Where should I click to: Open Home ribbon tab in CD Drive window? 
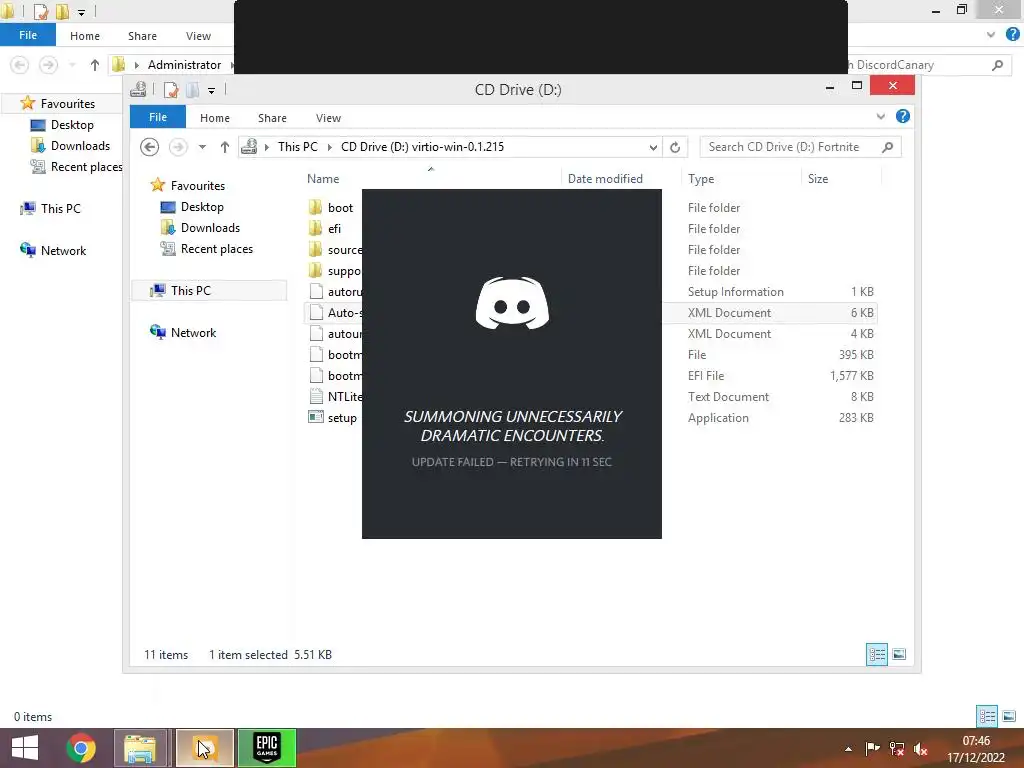click(x=215, y=118)
